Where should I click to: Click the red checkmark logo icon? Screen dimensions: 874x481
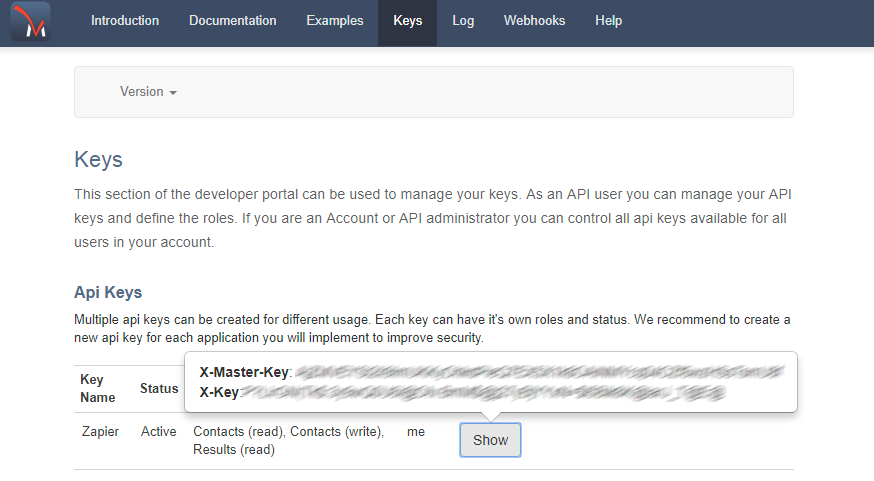coord(30,22)
